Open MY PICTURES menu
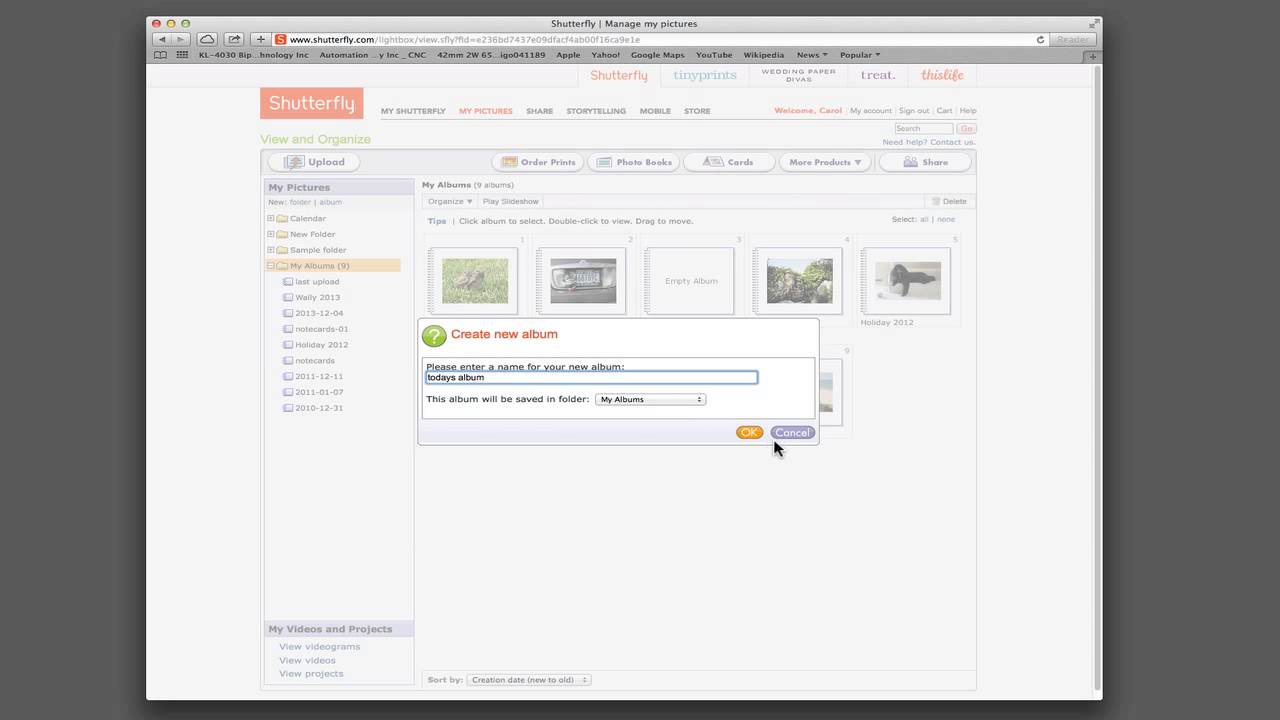This screenshot has height=720, width=1280. point(486,111)
